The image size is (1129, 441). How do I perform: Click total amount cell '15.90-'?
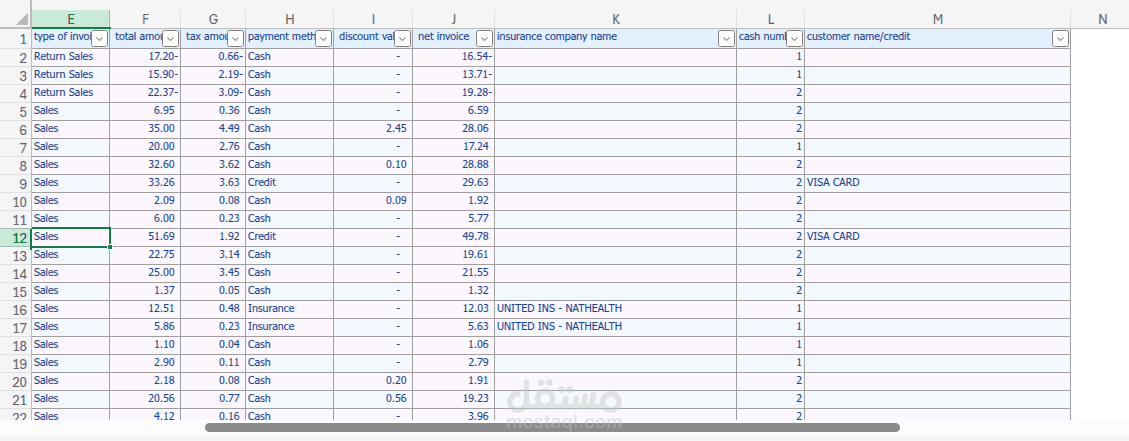(x=145, y=74)
